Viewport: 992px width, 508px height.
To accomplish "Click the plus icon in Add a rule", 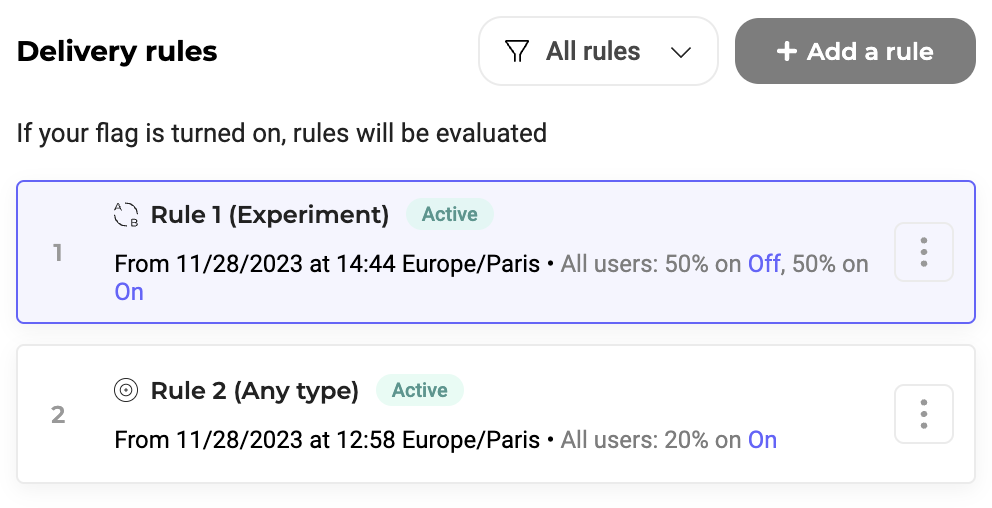I will tap(787, 52).
